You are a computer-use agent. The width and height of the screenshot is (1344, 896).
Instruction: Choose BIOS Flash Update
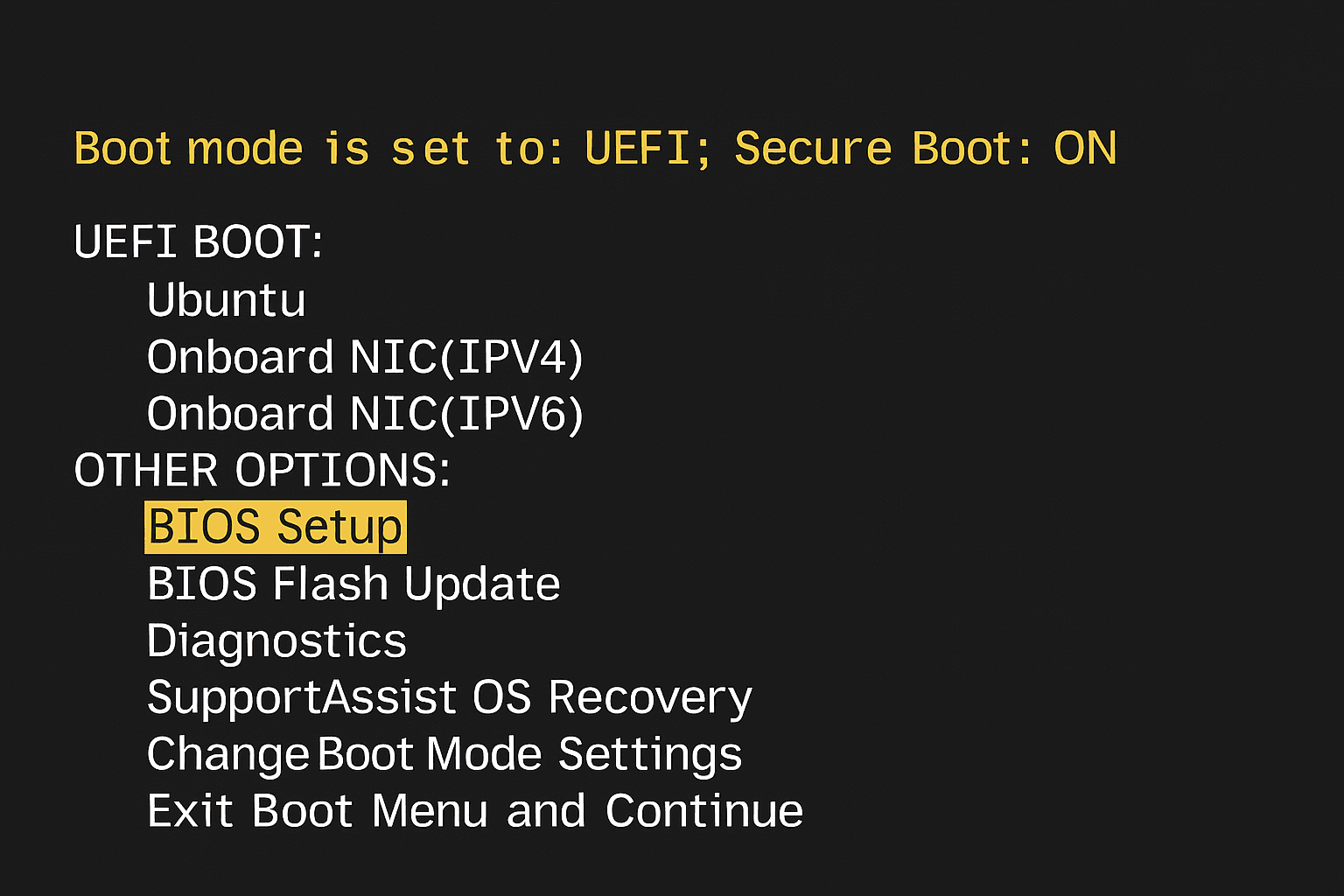[353, 584]
